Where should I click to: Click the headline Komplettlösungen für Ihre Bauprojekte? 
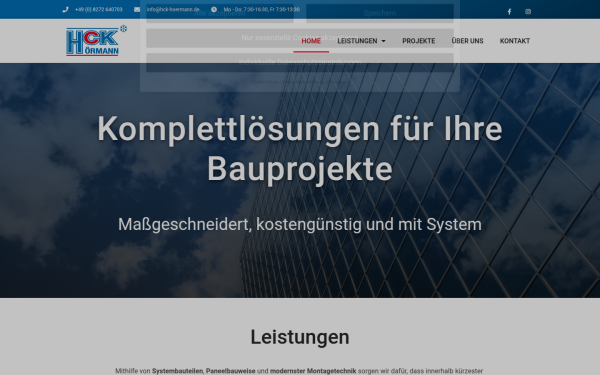[x=300, y=149]
